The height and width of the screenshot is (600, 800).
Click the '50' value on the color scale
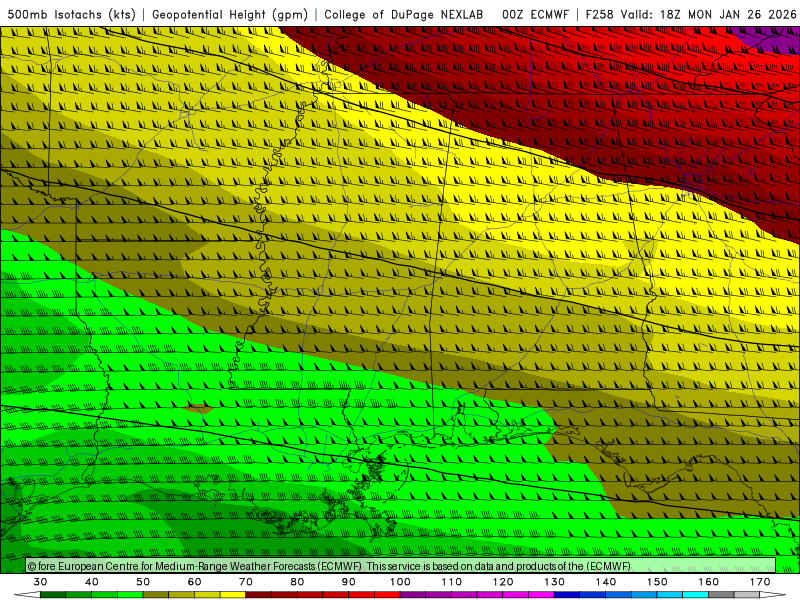coord(143,582)
